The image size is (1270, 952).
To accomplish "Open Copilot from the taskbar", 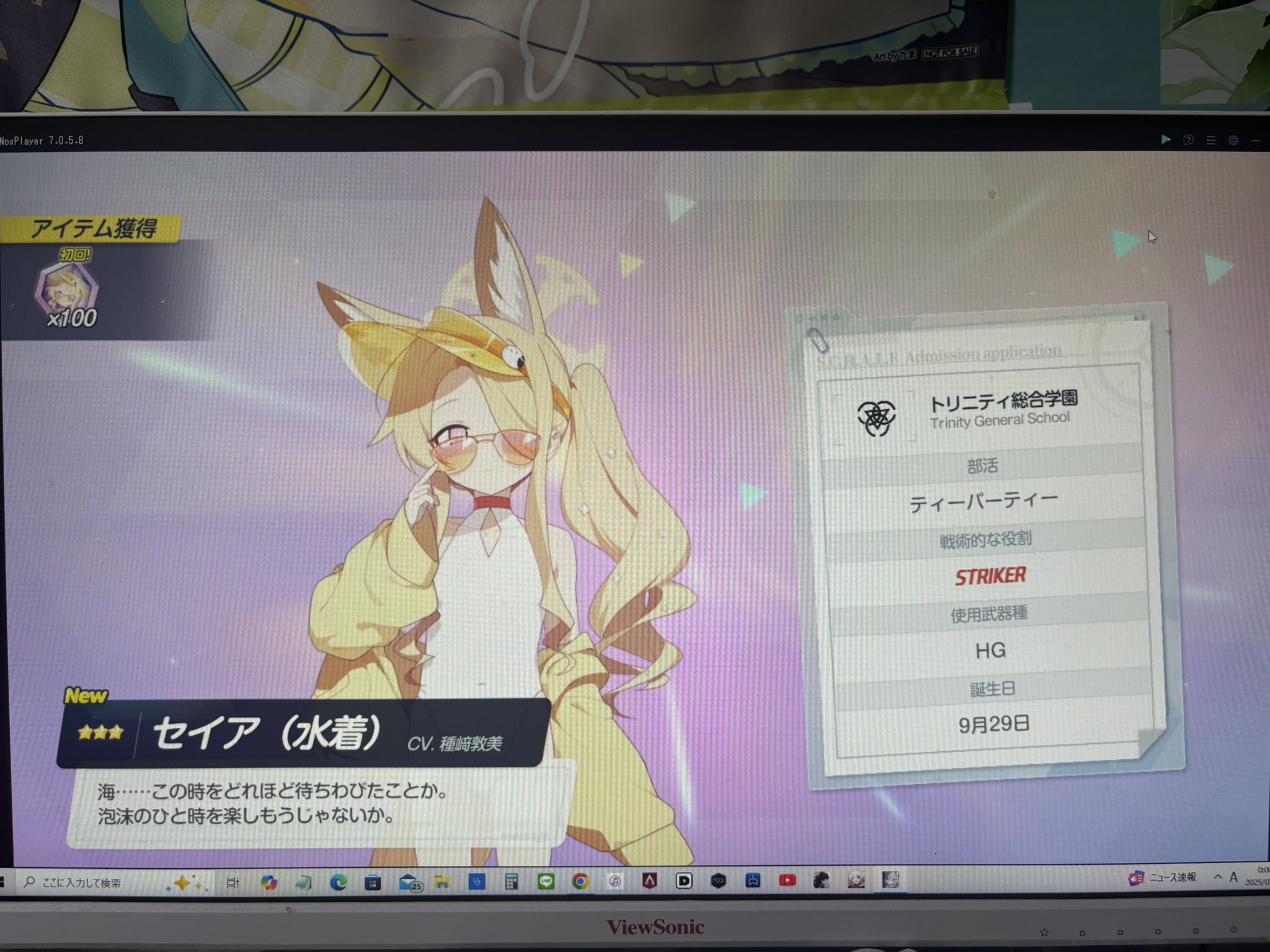I will click(269, 883).
